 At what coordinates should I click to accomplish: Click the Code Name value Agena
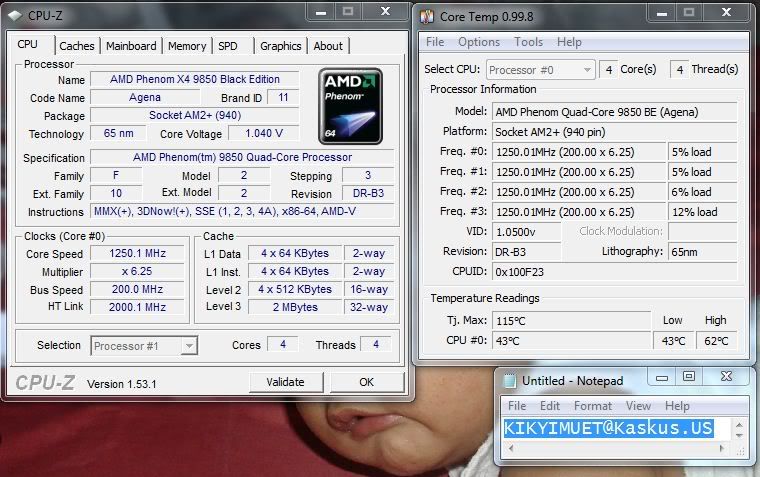tap(145, 97)
